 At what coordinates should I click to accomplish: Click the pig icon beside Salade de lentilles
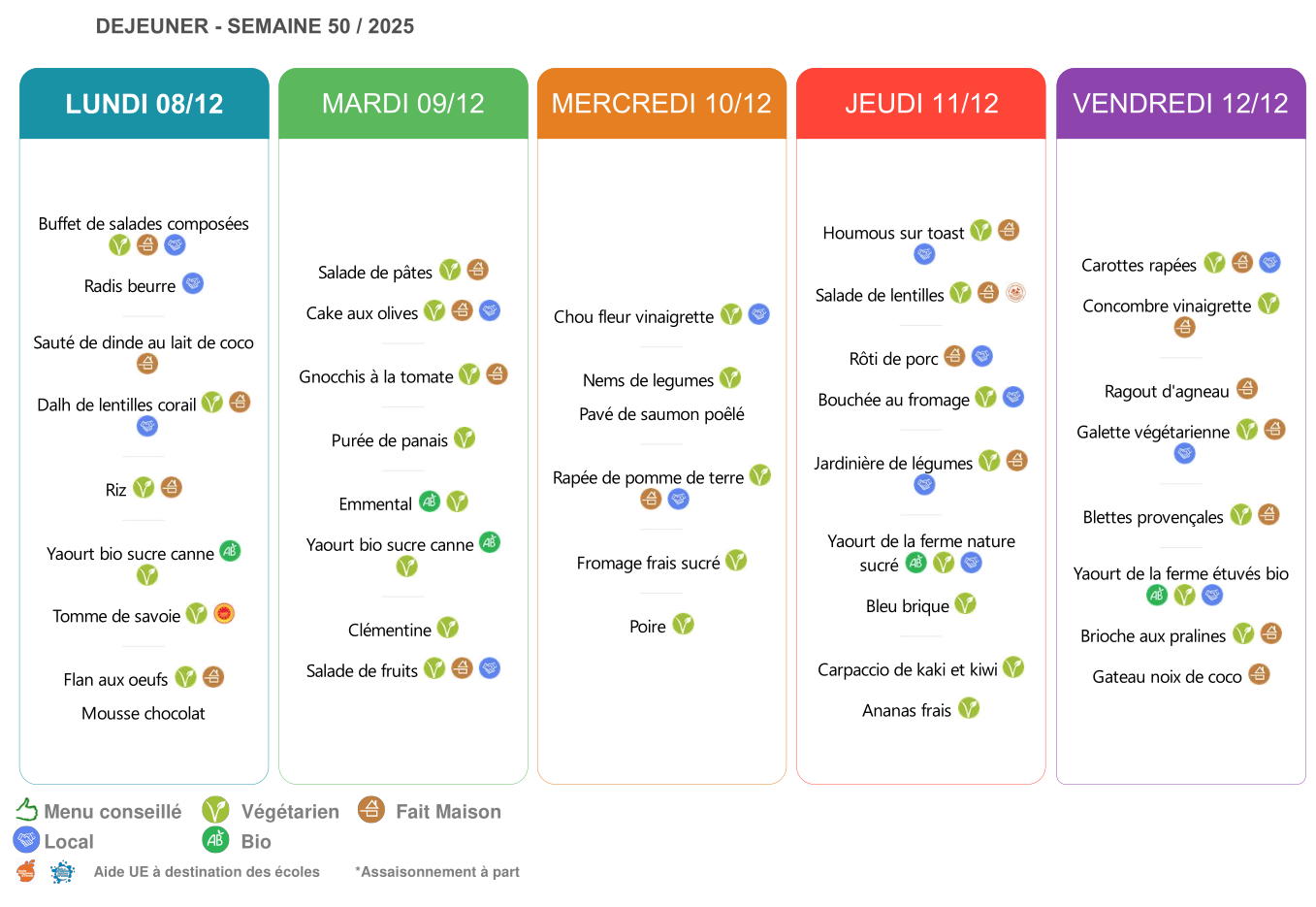tap(1015, 293)
